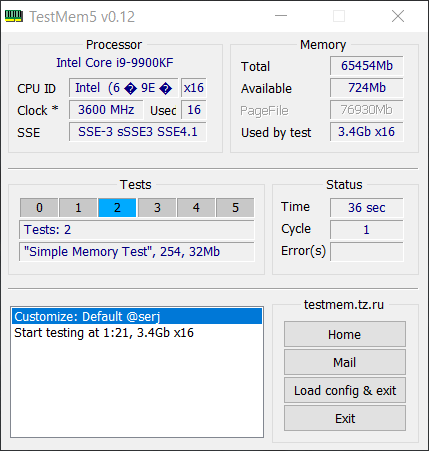Close the TestMem5 window

[x=398, y=16]
